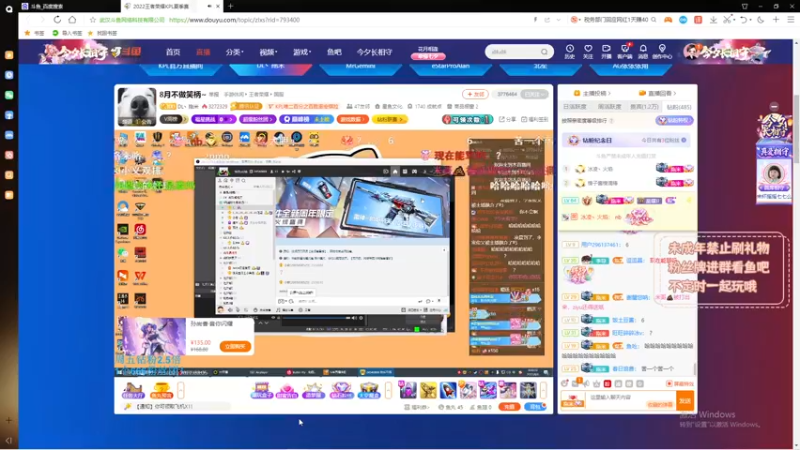Open the 游戏数据 orange badge

(353, 119)
